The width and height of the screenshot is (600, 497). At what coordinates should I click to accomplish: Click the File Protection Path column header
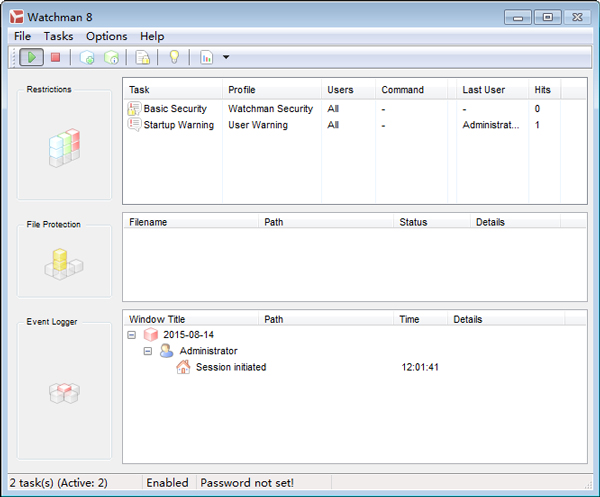tap(326, 222)
